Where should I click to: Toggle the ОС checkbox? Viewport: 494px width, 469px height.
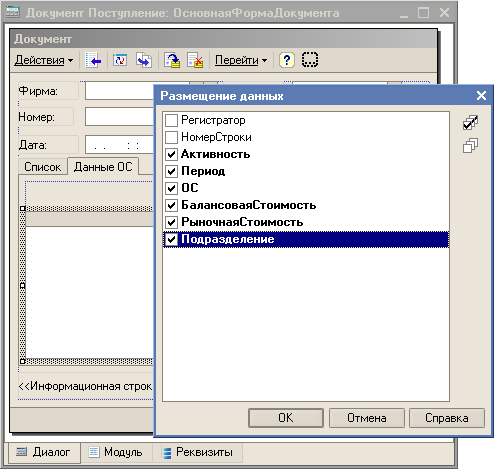click(171, 188)
